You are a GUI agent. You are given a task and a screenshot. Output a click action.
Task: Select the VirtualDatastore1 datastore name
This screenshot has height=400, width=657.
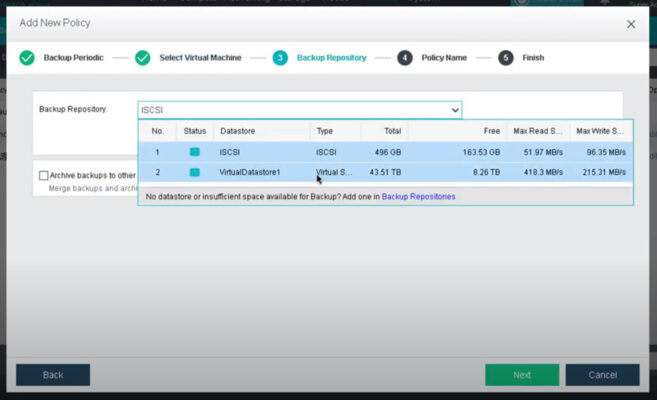250,172
